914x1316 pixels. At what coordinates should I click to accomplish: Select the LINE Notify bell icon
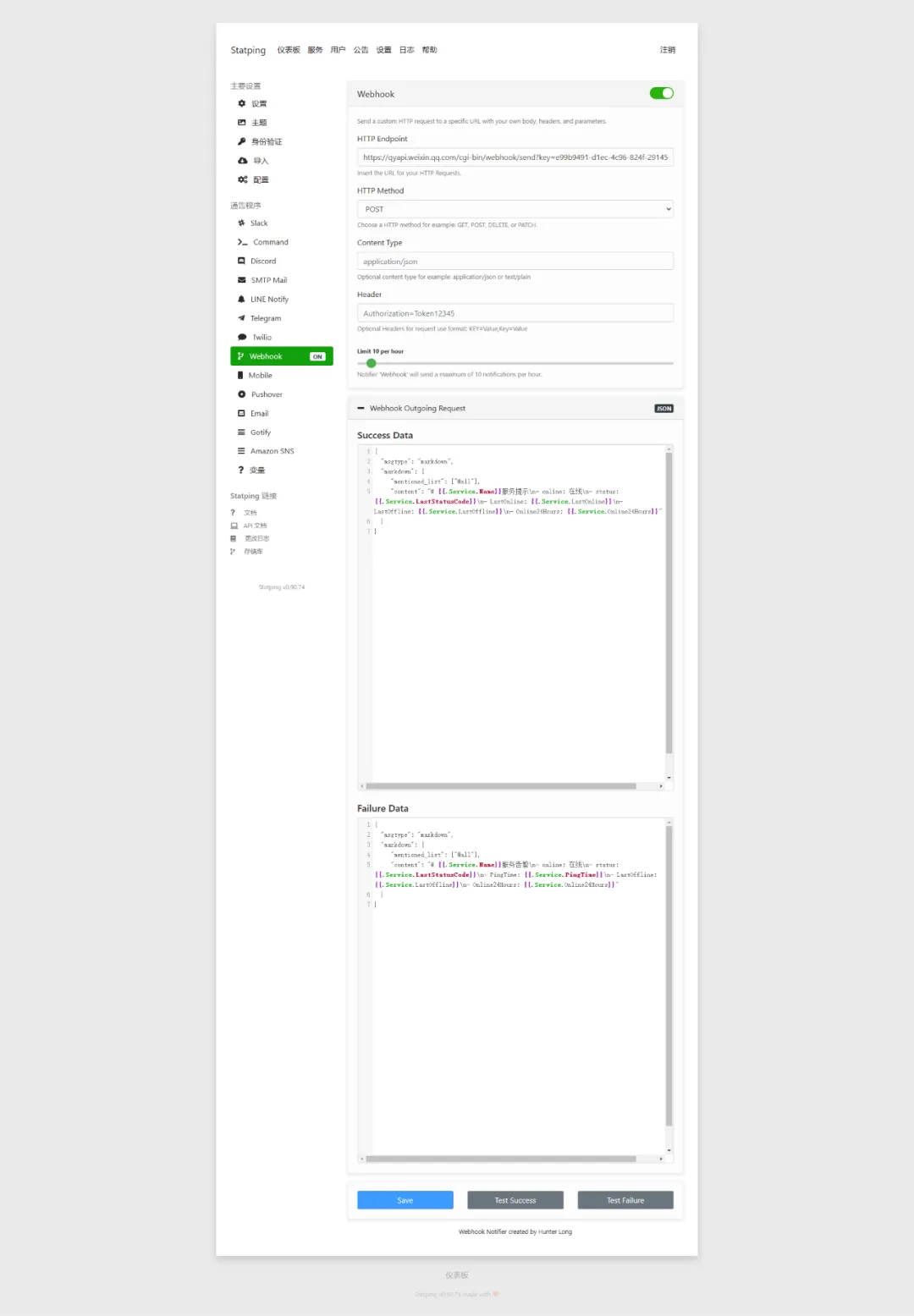(x=241, y=300)
